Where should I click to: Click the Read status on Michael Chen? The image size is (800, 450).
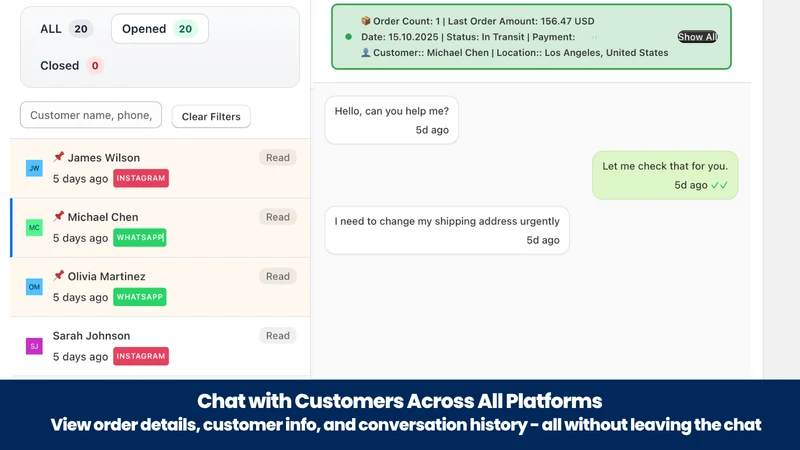click(x=278, y=217)
